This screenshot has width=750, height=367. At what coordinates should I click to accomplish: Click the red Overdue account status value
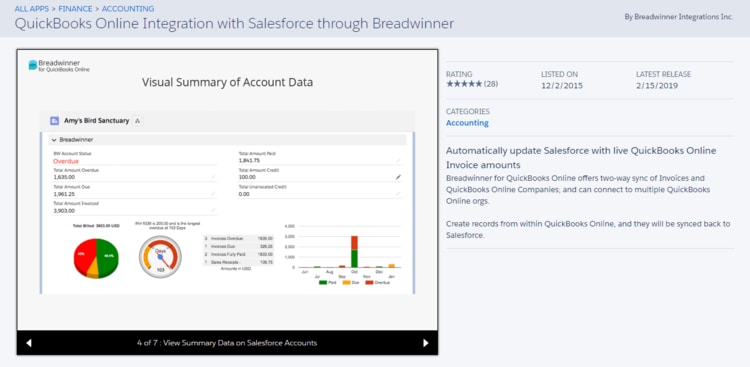[66, 161]
